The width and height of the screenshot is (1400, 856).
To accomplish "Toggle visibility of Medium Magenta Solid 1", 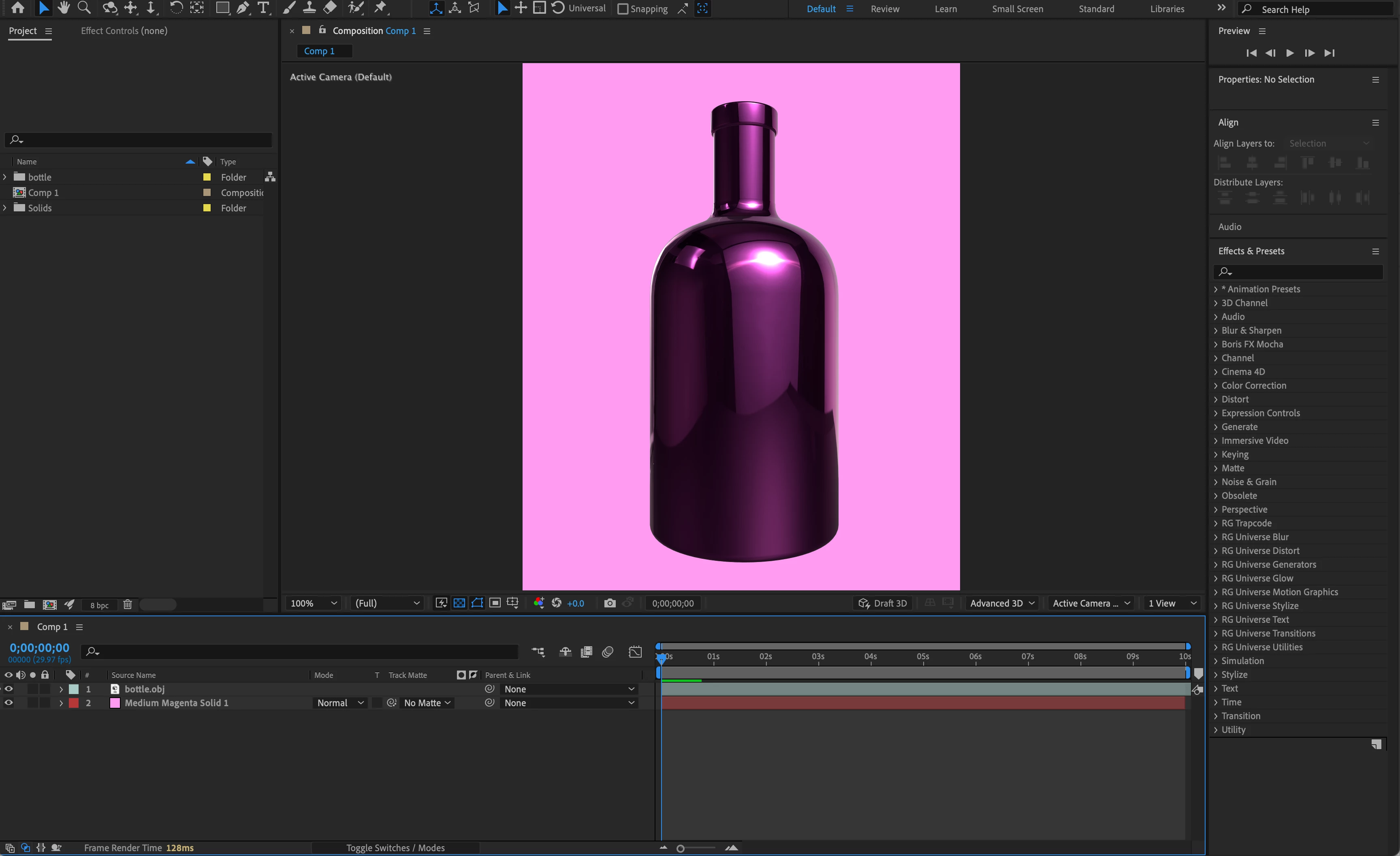I will (x=9, y=703).
